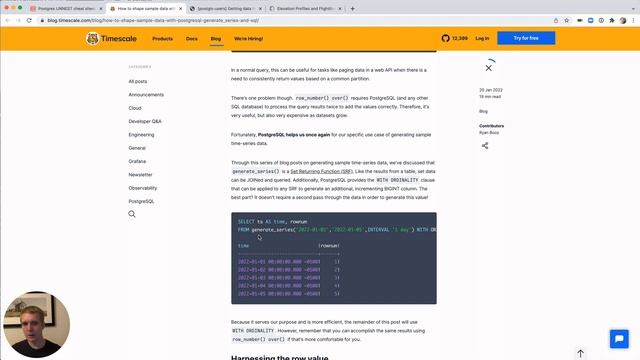Open the GitHub stars icon link

[x=445, y=38]
